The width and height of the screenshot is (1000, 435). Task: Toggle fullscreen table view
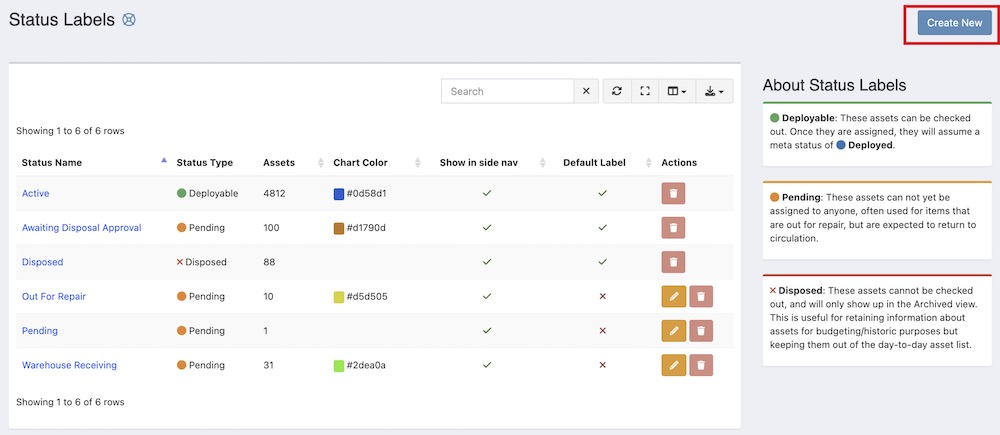645,91
